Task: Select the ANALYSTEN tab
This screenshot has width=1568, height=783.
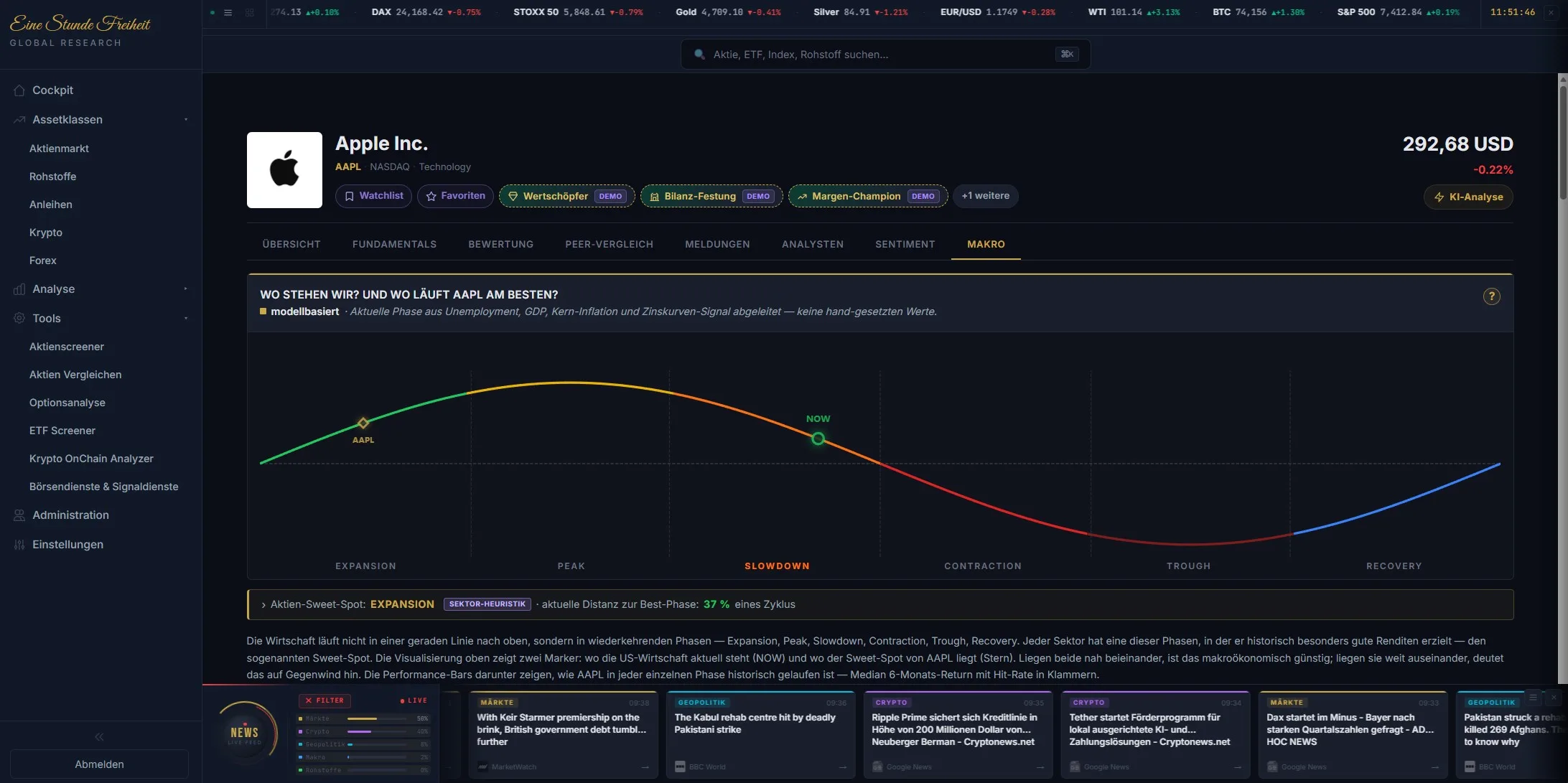Action: pos(813,245)
